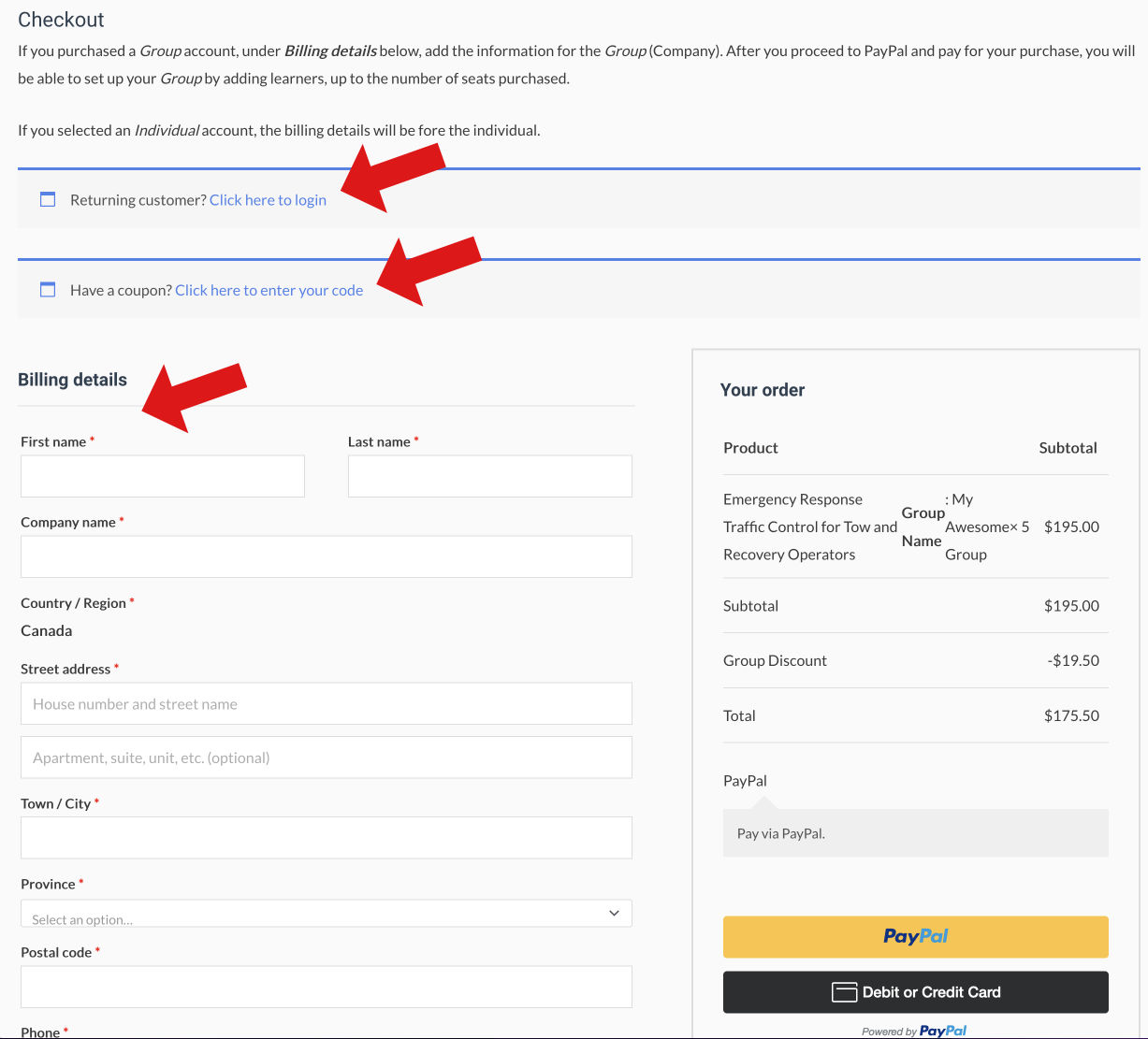Click the window icon beside Returning customer
1148x1039 pixels.
tap(48, 198)
